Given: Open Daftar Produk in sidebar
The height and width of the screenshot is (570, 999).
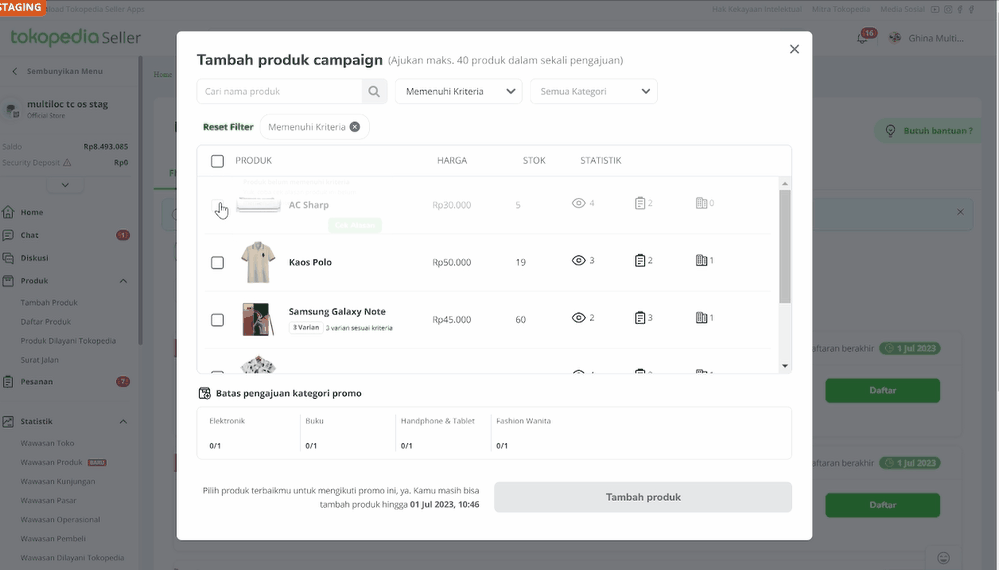Looking at the screenshot, I should click(x=46, y=322).
